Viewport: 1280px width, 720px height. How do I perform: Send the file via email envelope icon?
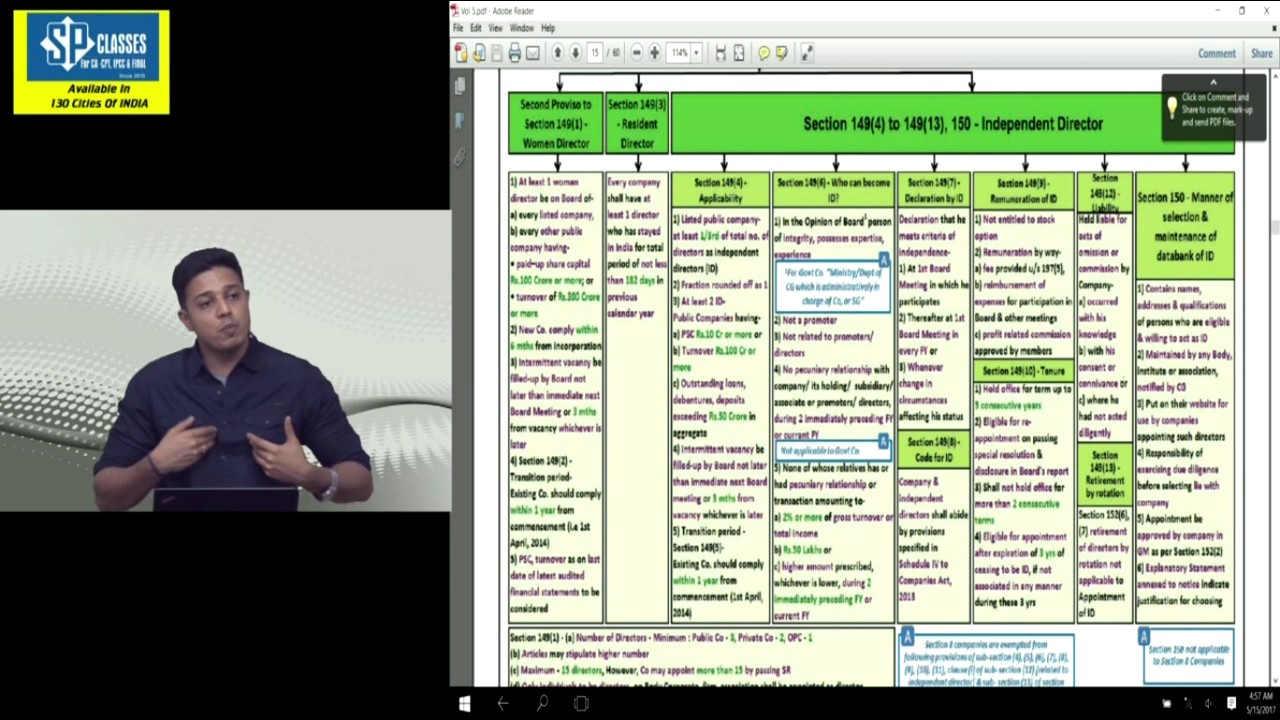point(533,53)
